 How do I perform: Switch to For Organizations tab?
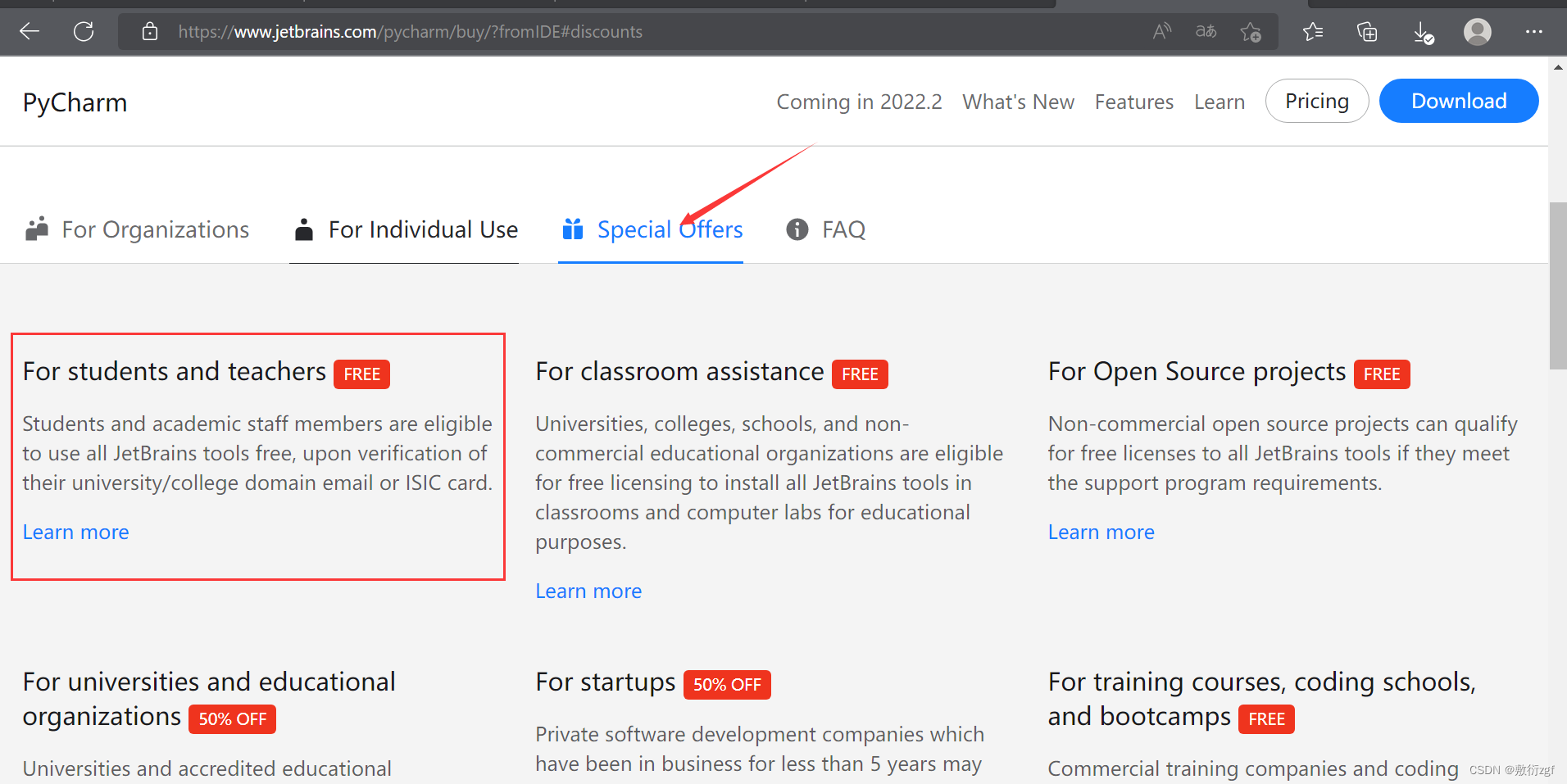(138, 229)
